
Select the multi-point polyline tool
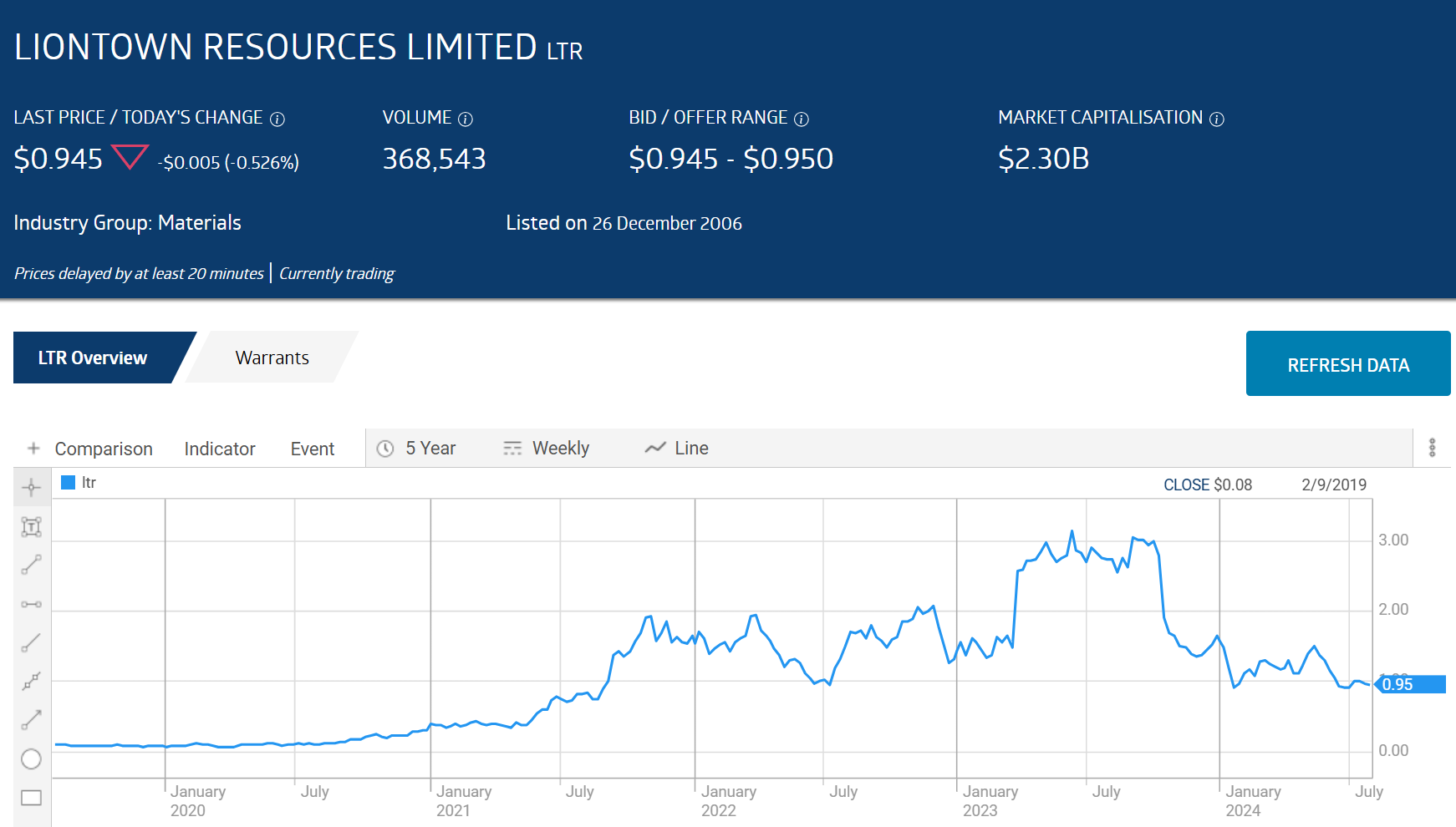32,681
